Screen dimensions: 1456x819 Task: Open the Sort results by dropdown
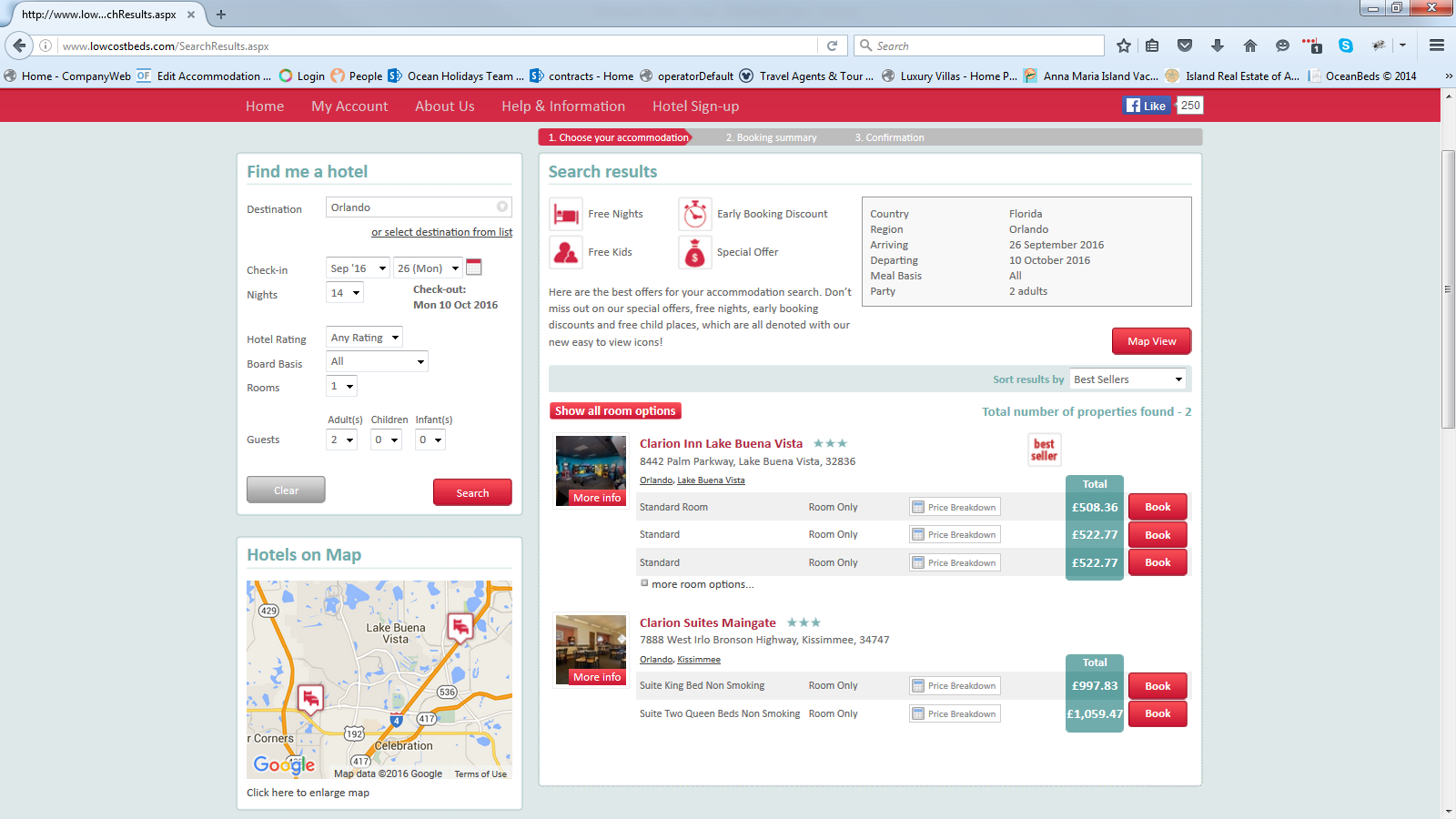click(1128, 379)
